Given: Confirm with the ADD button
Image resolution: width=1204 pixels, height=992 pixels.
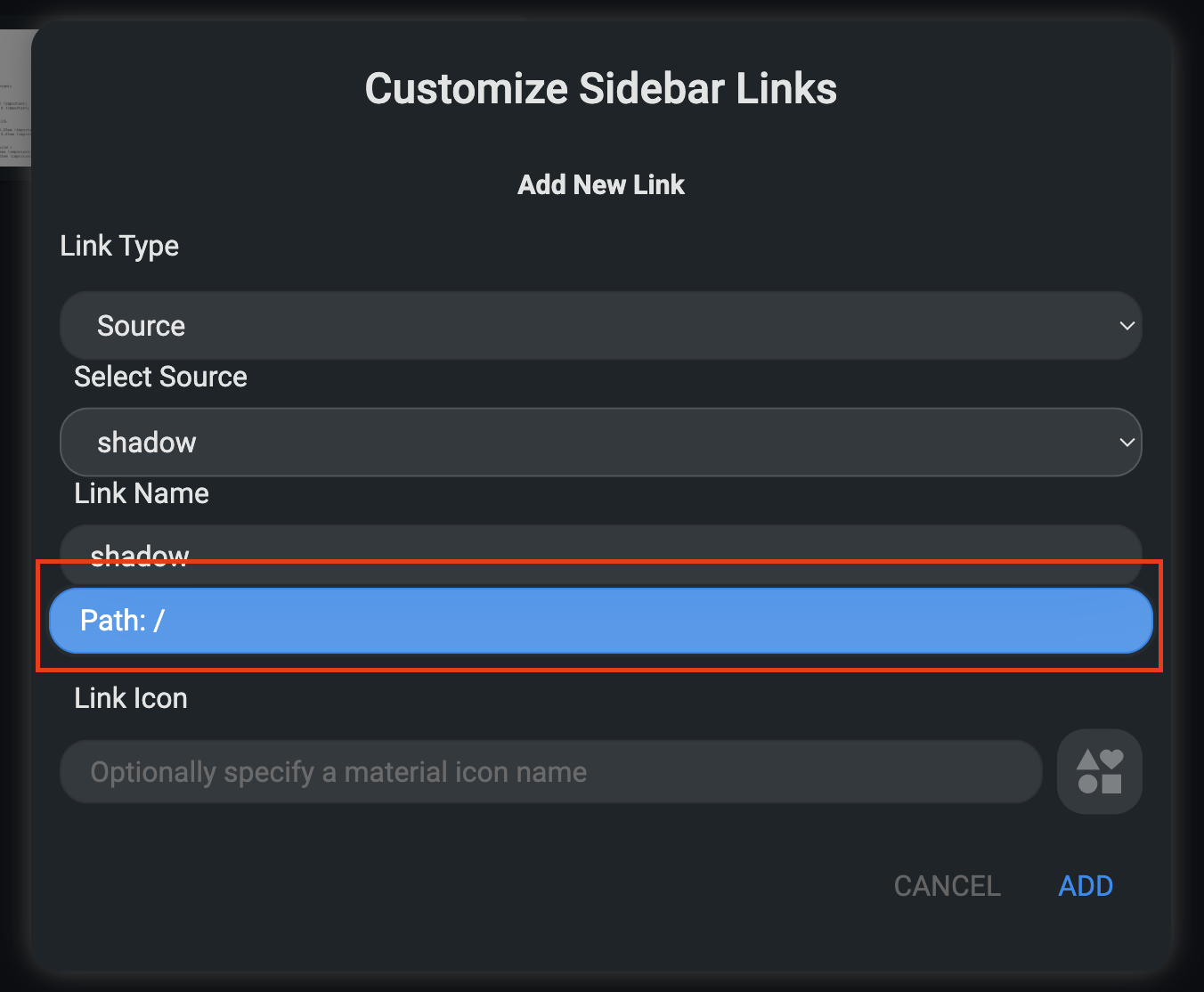Looking at the screenshot, I should pyautogui.click(x=1085, y=886).
